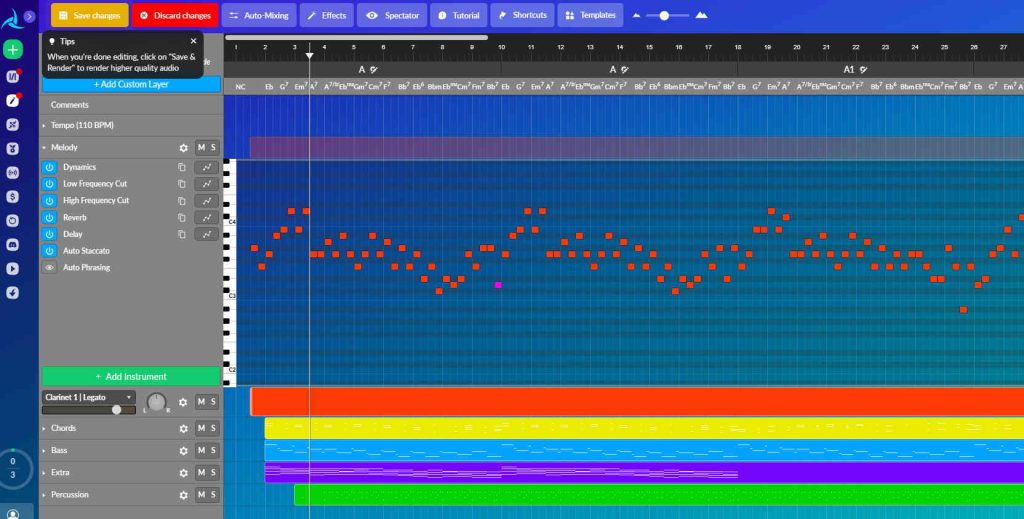This screenshot has height=519, width=1024.
Task: Switch to Spectator mode
Action: click(392, 15)
